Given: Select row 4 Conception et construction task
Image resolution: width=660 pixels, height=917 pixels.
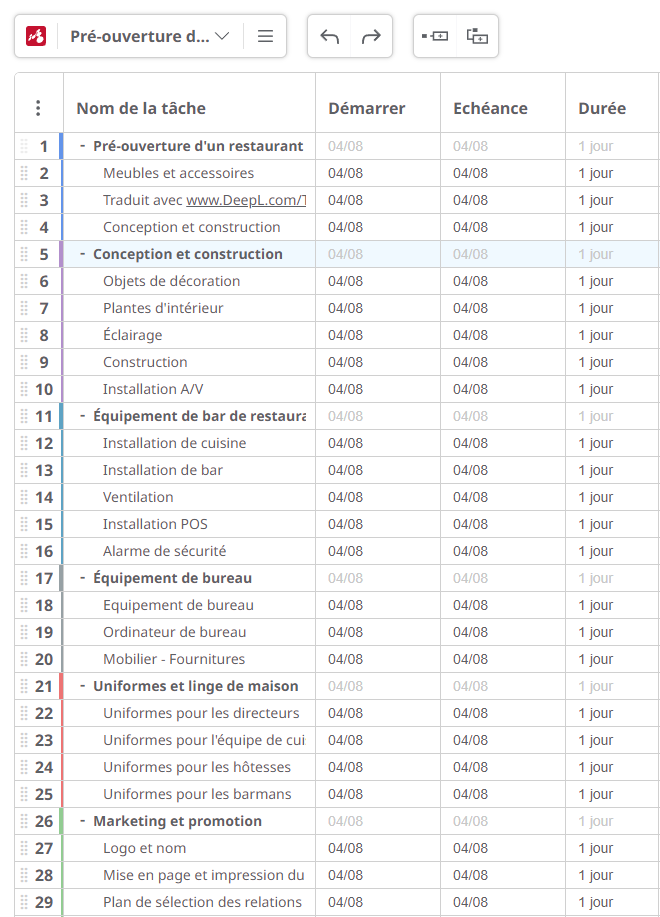Looking at the screenshot, I should pyautogui.click(x=192, y=227).
